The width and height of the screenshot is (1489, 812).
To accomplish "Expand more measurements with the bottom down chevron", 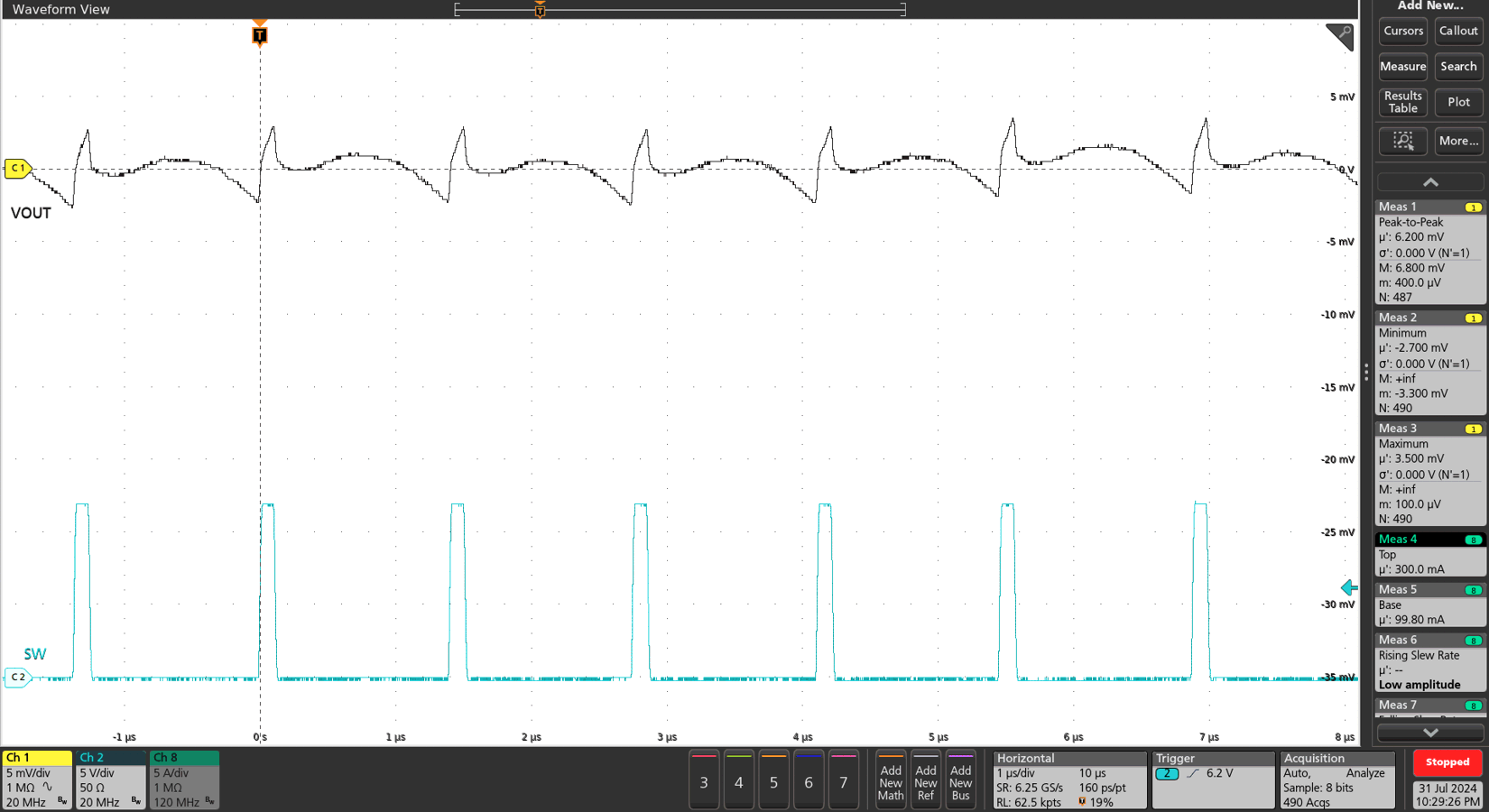I will pyautogui.click(x=1430, y=733).
